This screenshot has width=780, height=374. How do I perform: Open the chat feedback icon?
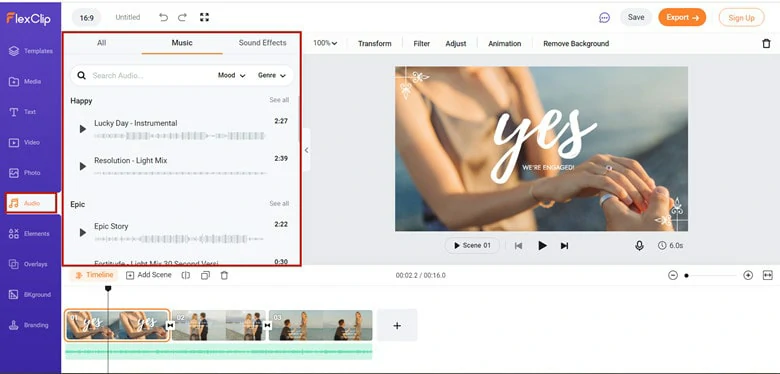[x=604, y=17]
